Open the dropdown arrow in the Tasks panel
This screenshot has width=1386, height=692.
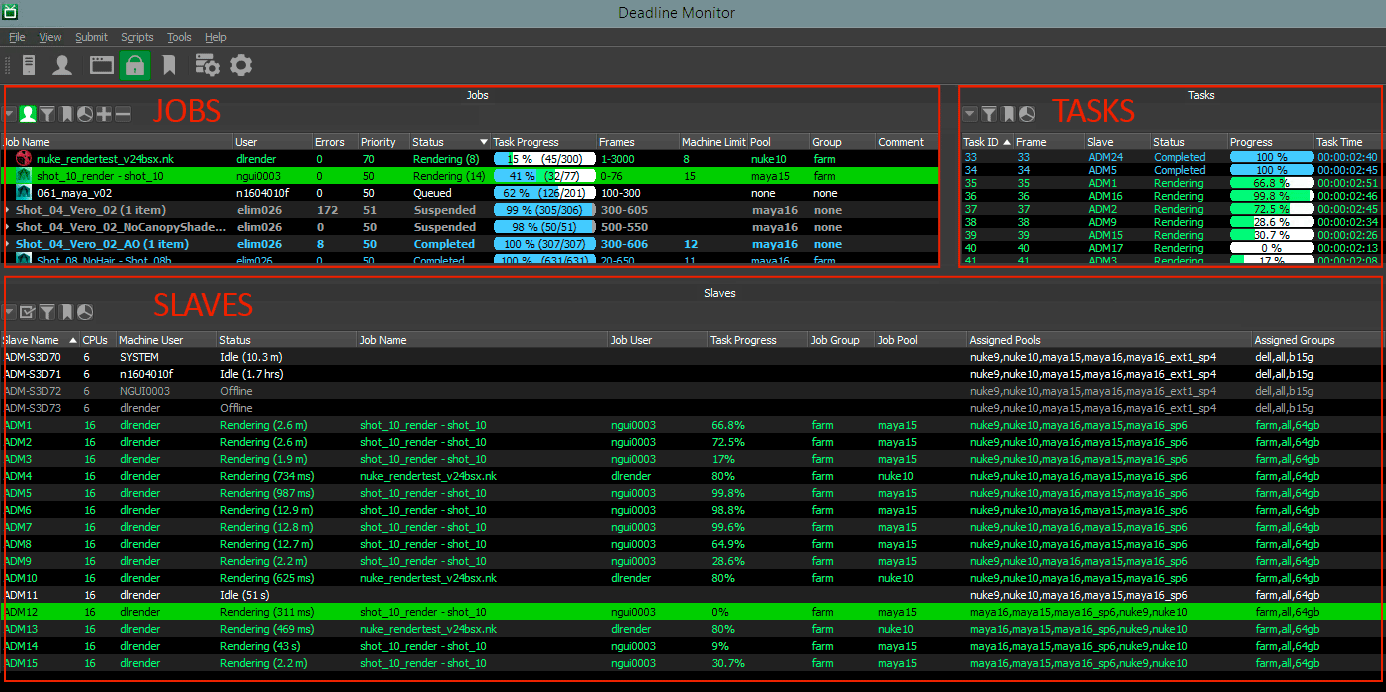[x=969, y=113]
